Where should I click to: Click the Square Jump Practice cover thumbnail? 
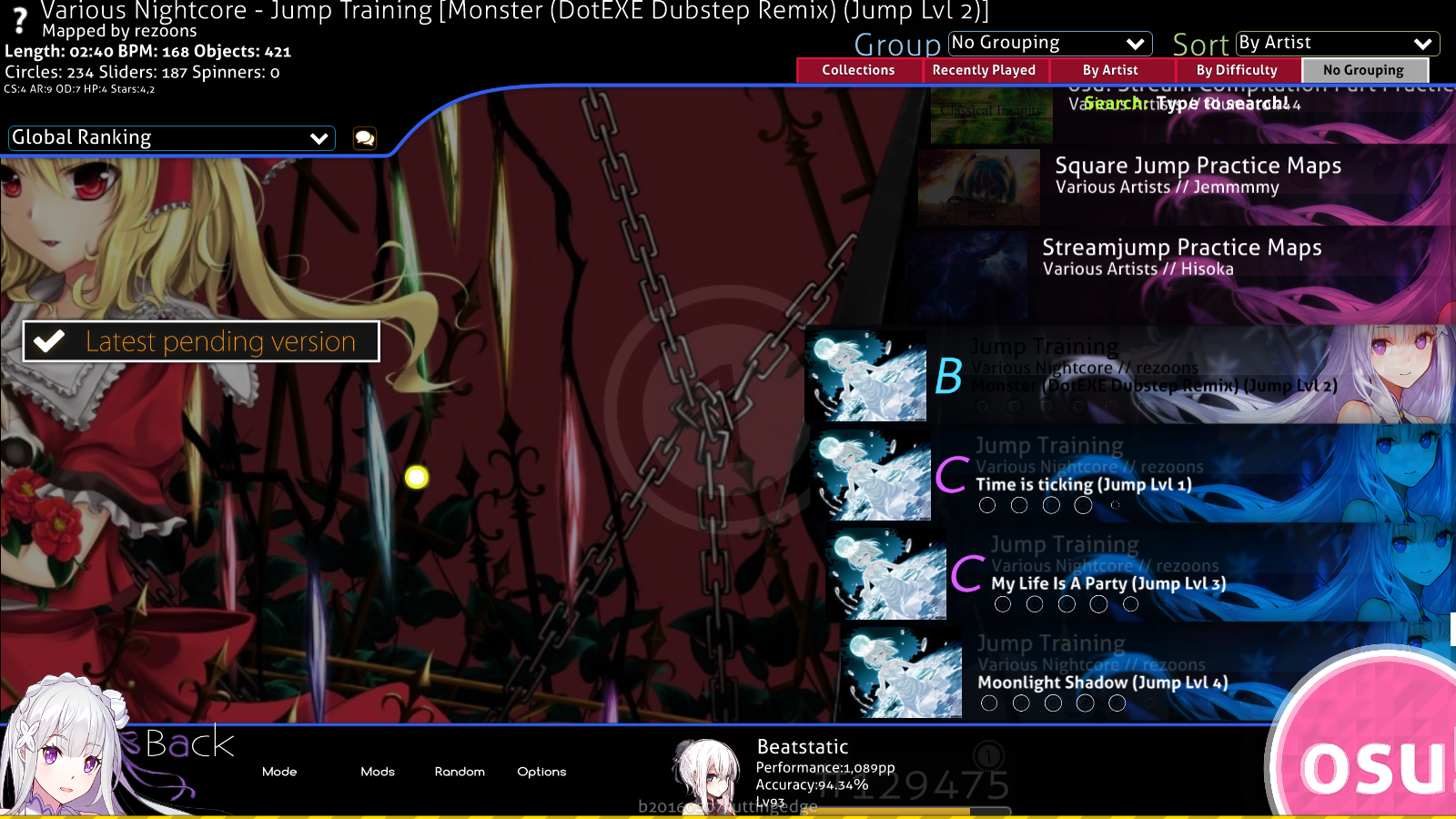point(979,187)
